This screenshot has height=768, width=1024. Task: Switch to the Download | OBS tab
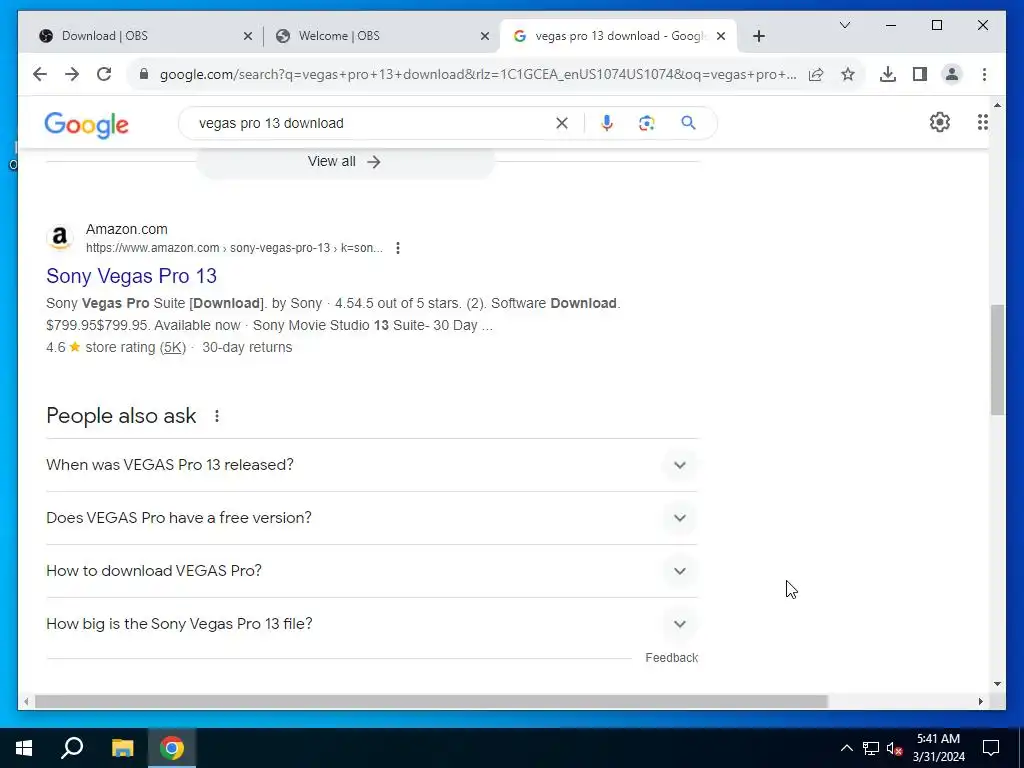[145, 36]
